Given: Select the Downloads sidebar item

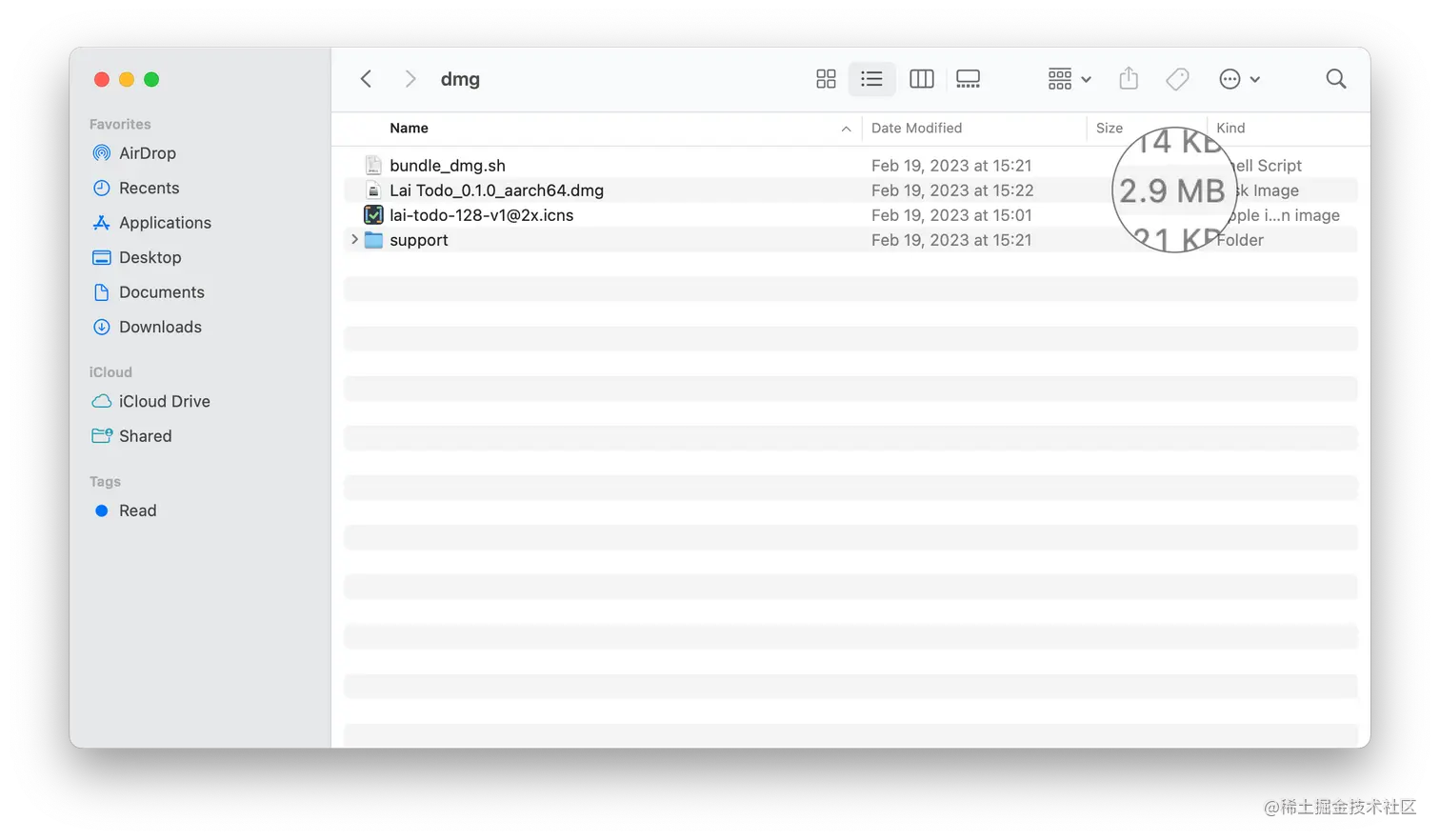Looking at the screenshot, I should point(160,328).
